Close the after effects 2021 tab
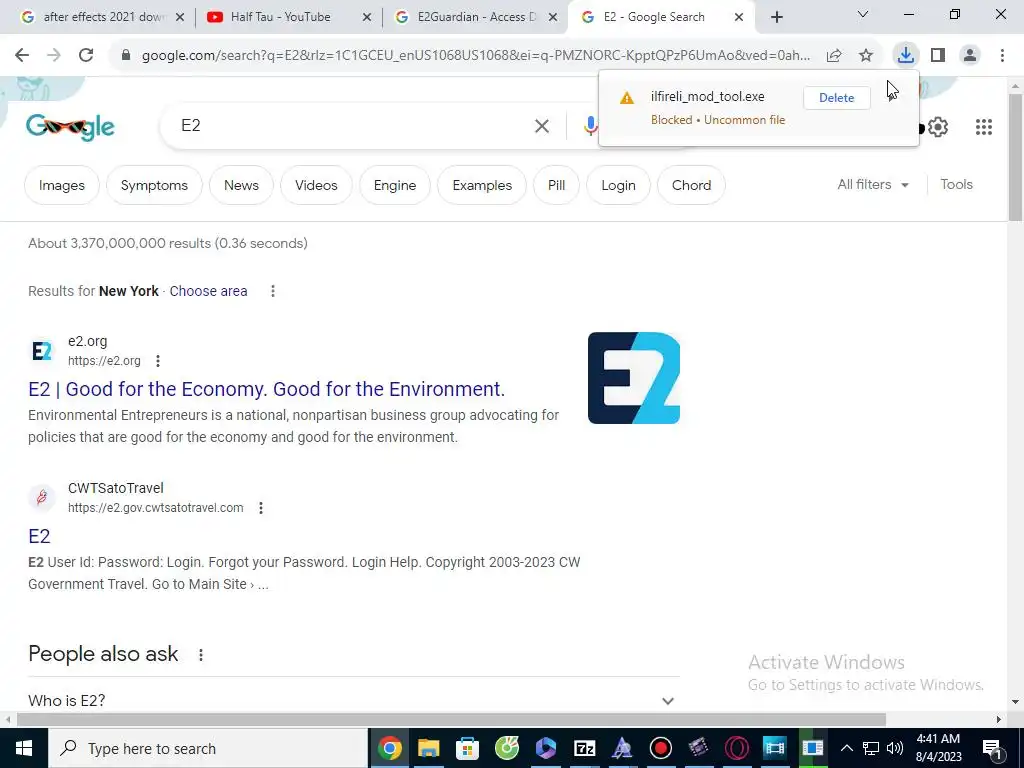This screenshot has width=1024, height=768. [180, 18]
